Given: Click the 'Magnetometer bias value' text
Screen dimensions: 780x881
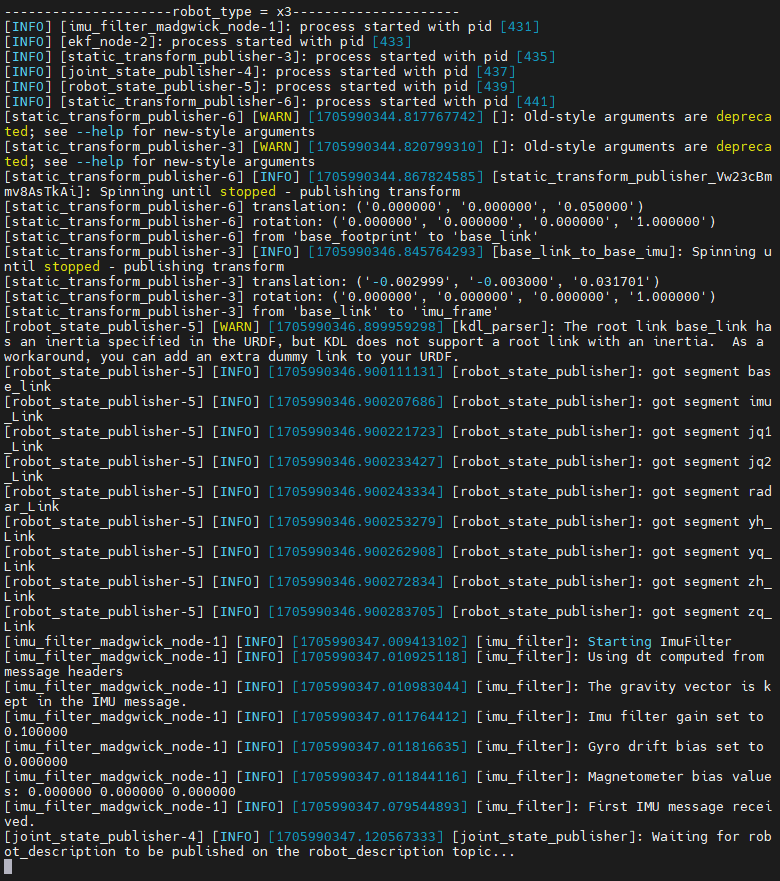Looking at the screenshot, I should [x=679, y=776].
